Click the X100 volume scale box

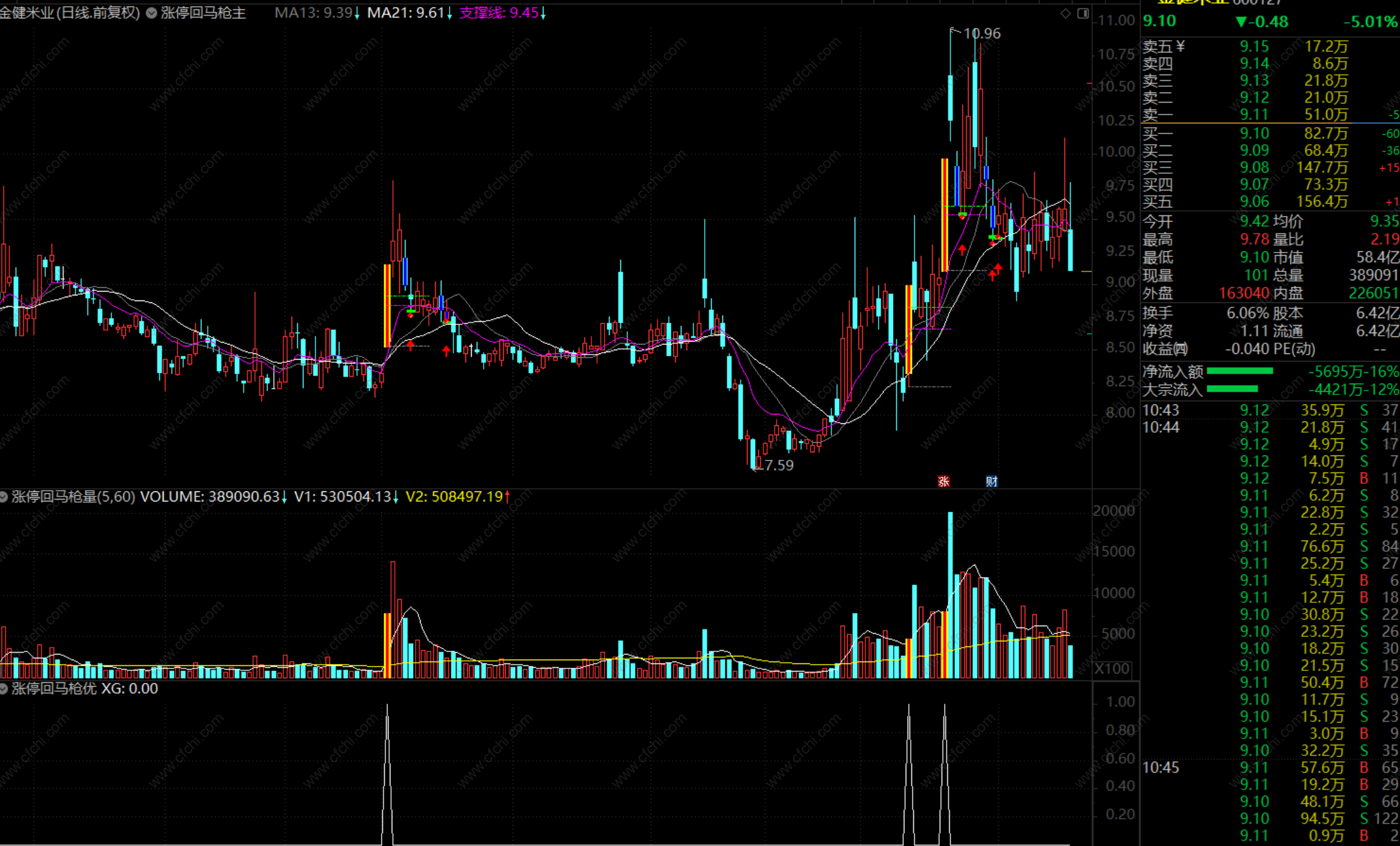click(x=1112, y=668)
